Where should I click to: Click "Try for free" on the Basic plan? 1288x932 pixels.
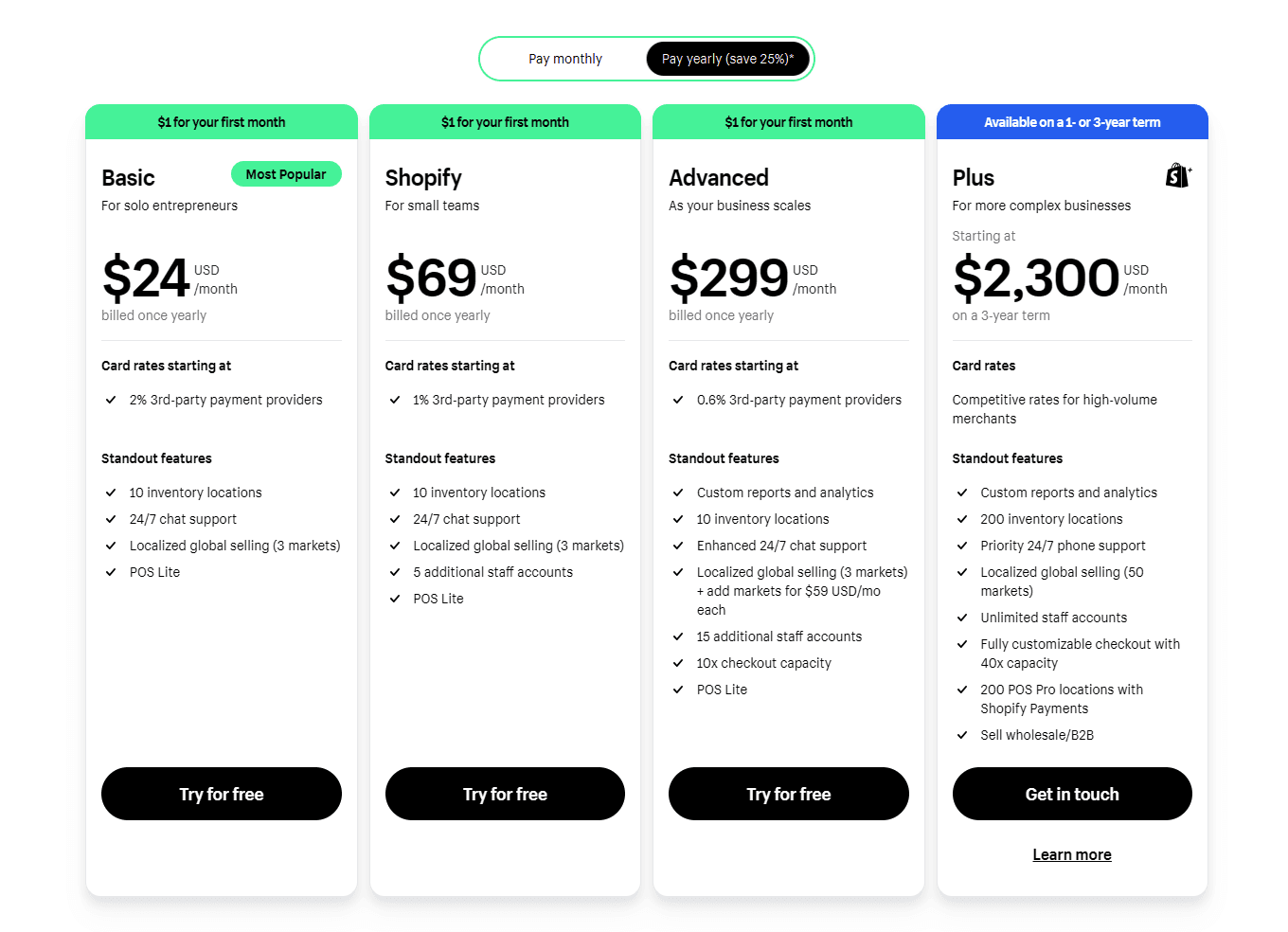click(221, 794)
